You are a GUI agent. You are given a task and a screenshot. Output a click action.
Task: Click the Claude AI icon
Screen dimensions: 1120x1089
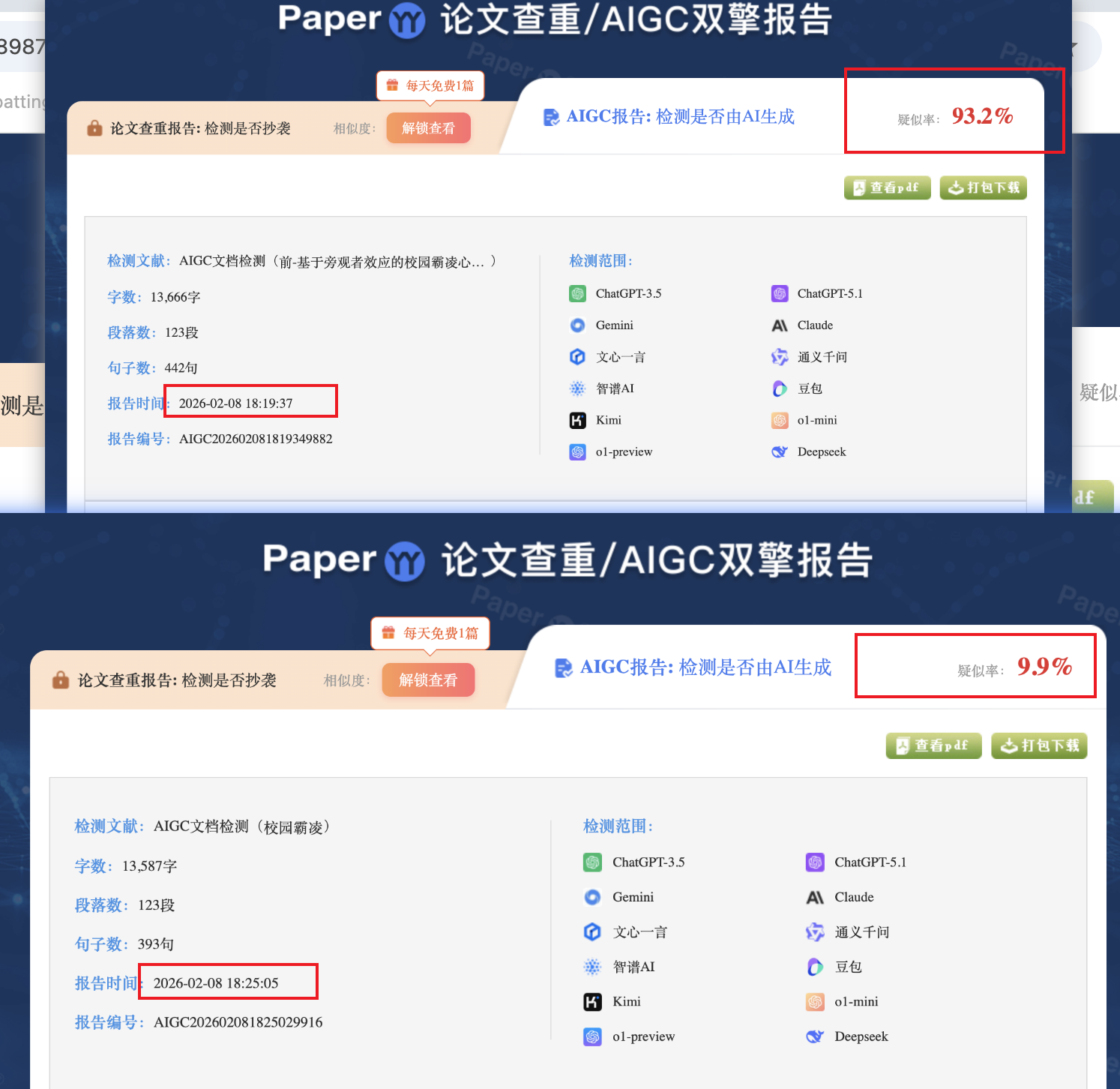pyautogui.click(x=780, y=325)
